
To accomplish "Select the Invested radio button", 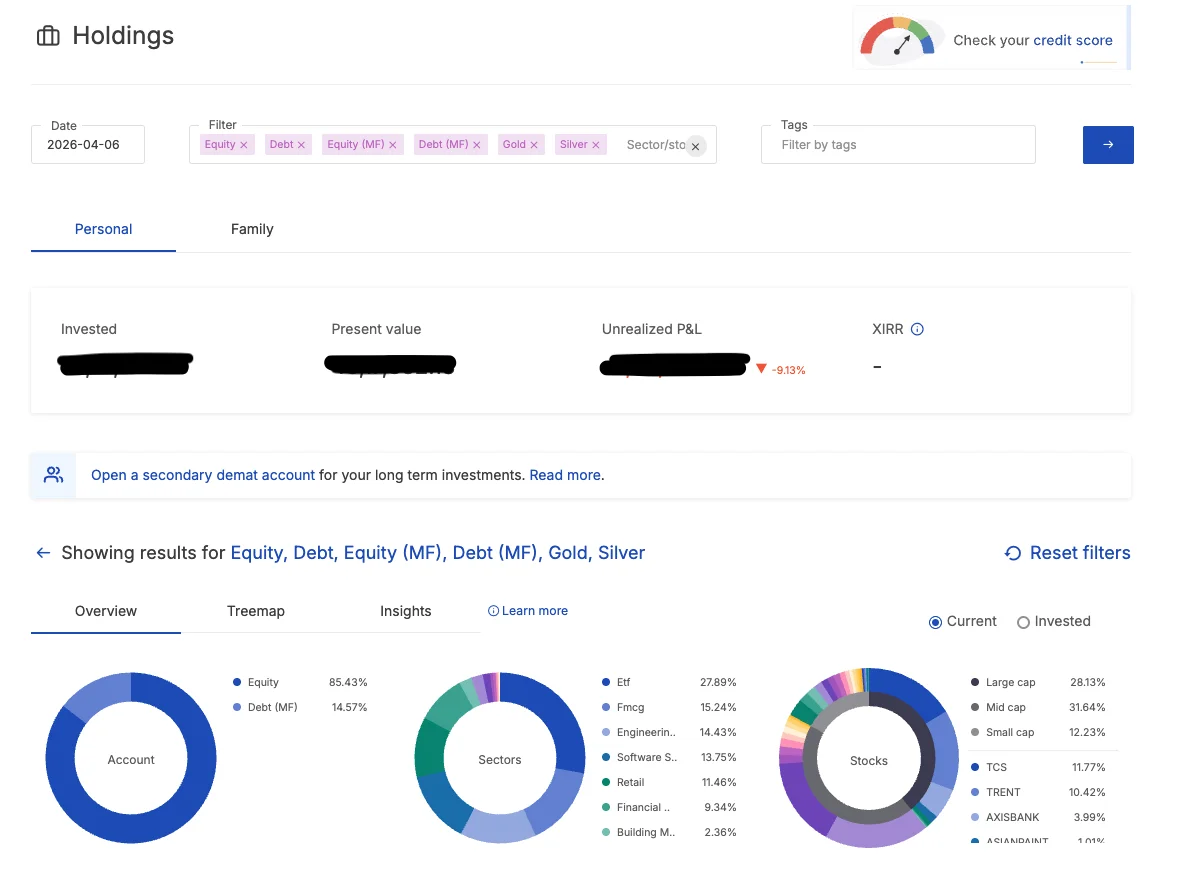I will (1023, 622).
